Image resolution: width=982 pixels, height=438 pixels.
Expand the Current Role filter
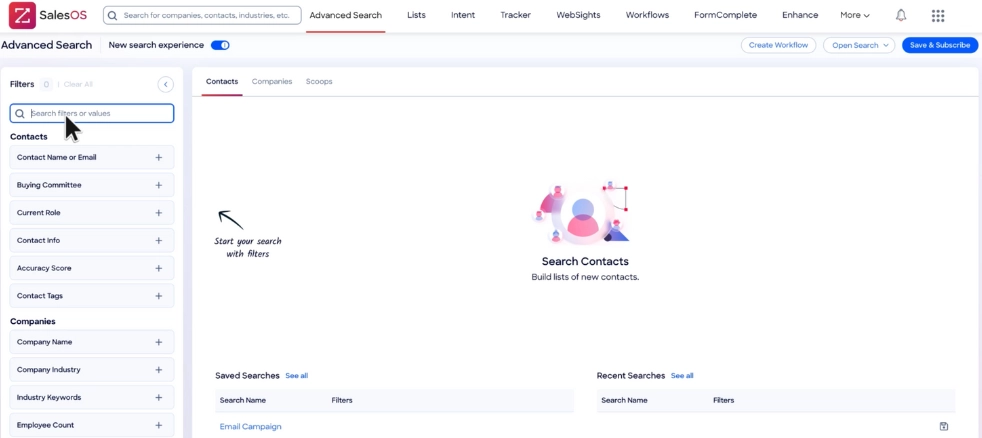(91, 212)
